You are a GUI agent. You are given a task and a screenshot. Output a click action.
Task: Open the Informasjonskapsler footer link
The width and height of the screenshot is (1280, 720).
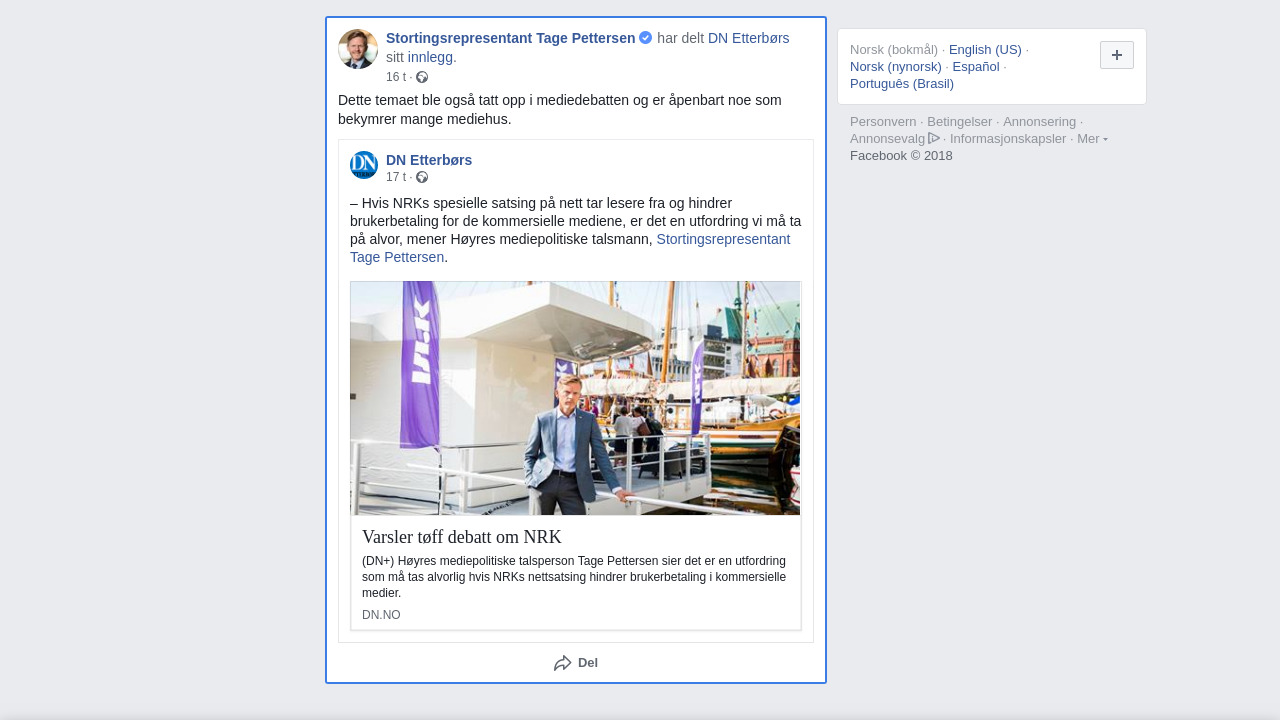click(x=1008, y=139)
